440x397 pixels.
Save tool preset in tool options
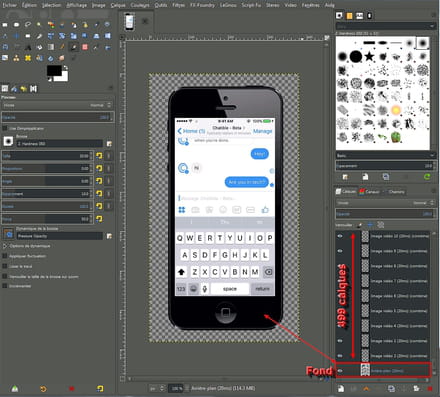point(15,389)
